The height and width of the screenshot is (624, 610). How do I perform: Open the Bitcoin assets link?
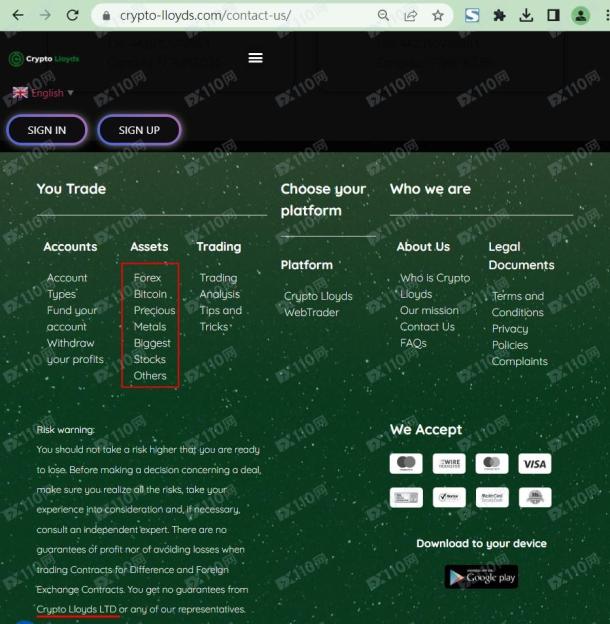pyautogui.click(x=150, y=294)
